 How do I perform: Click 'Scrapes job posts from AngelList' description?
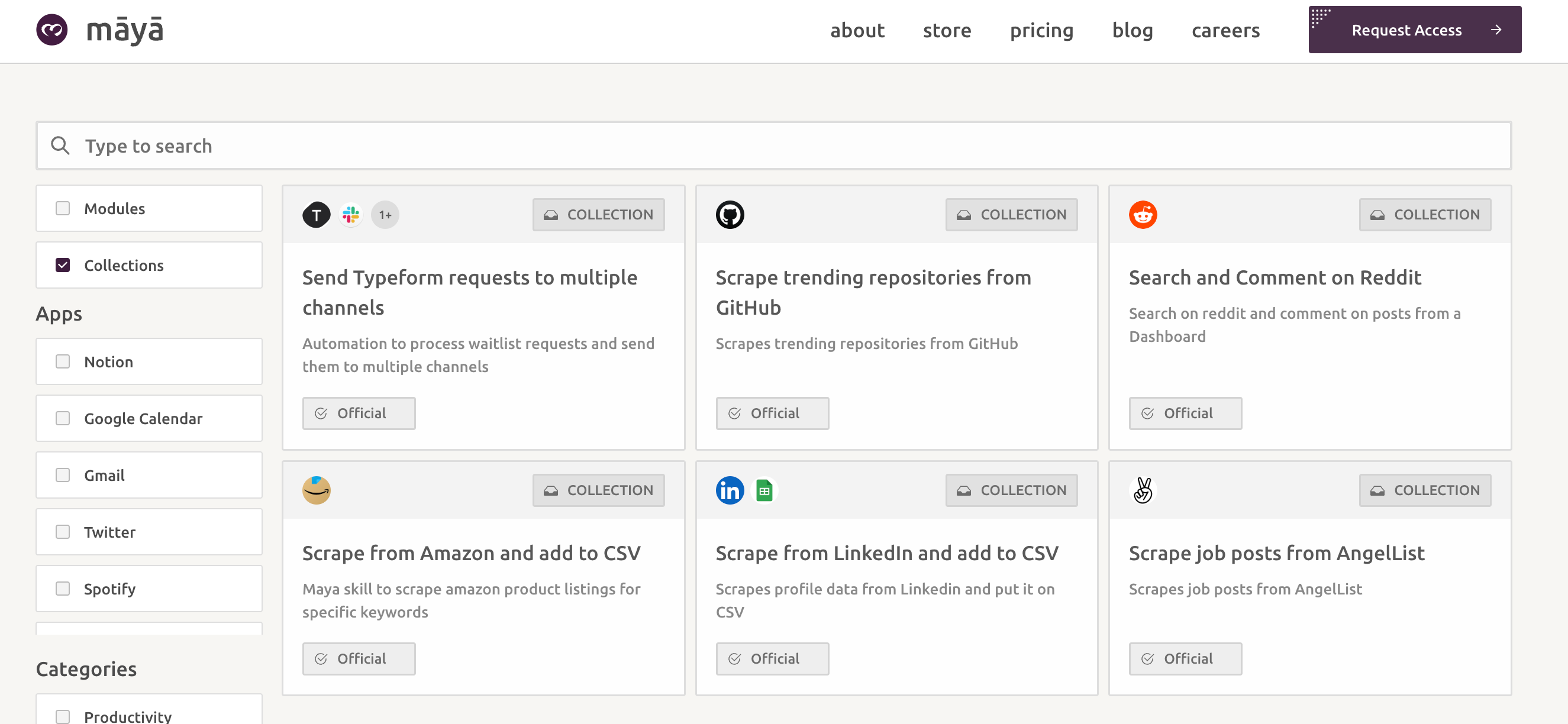[1245, 589]
